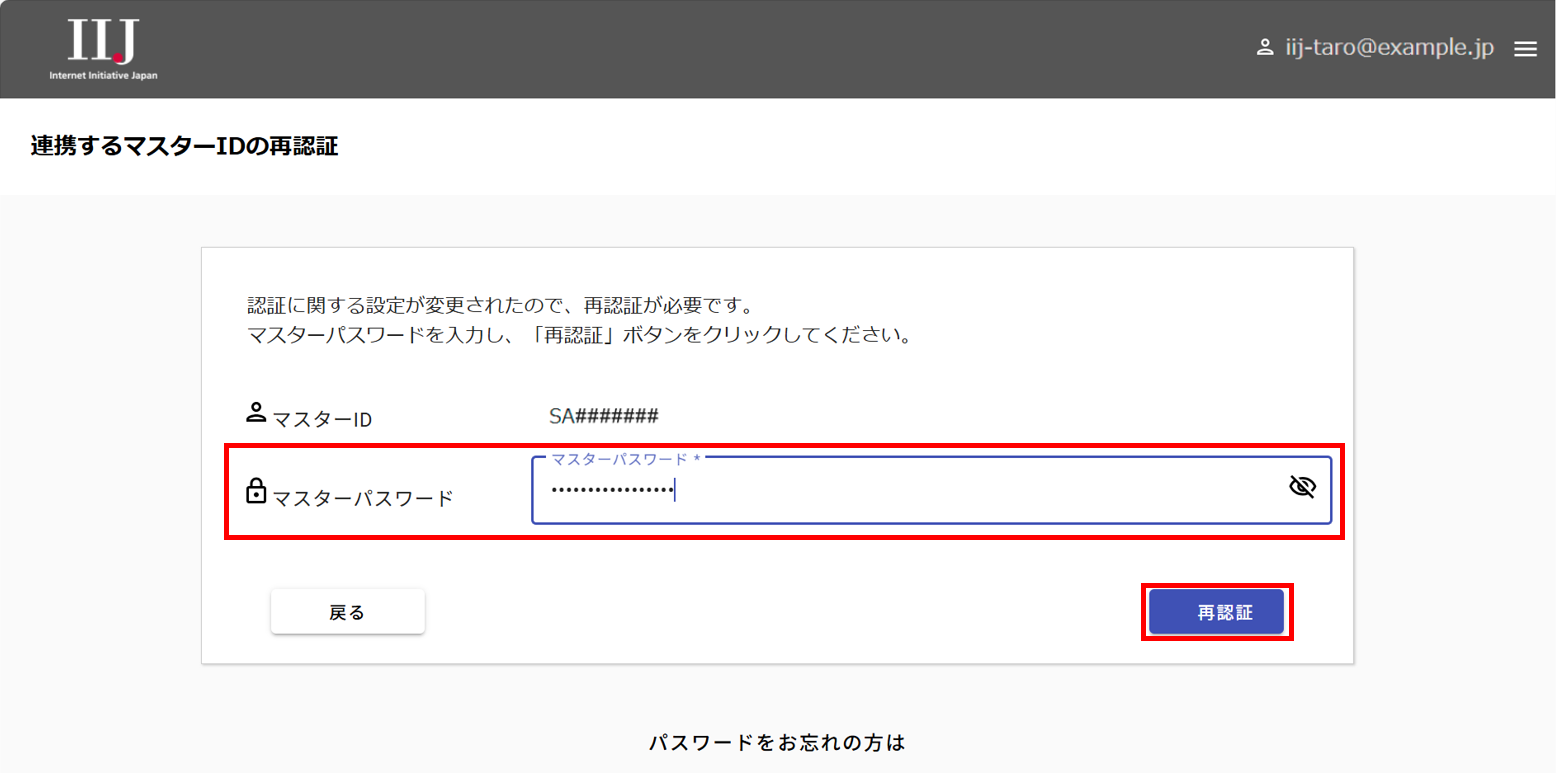The image size is (1556, 773).
Task: Click the IIJ logo in the header
Action: tap(103, 40)
